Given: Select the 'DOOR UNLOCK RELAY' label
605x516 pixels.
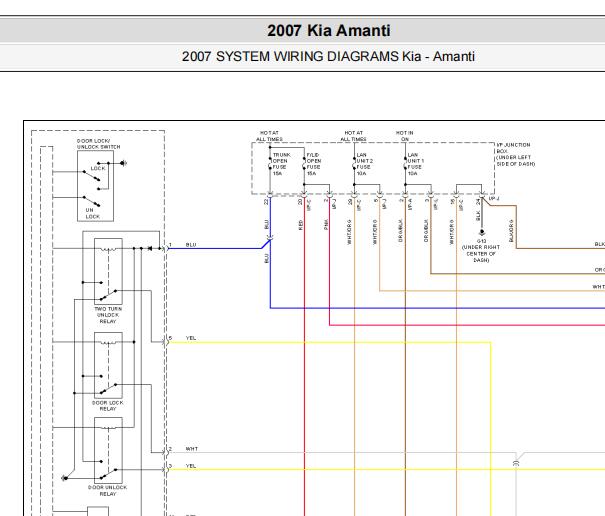Looking at the screenshot, I should [x=108, y=491].
